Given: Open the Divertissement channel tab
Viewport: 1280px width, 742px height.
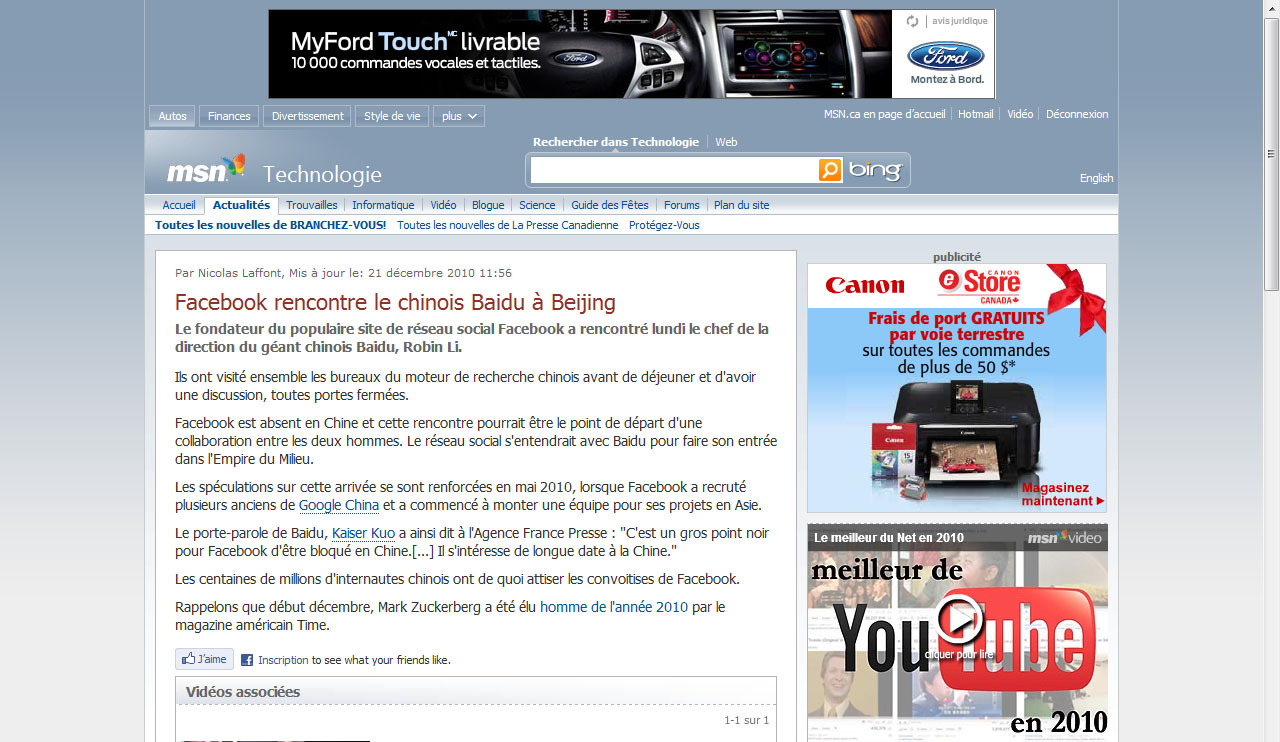Looking at the screenshot, I should pos(307,116).
